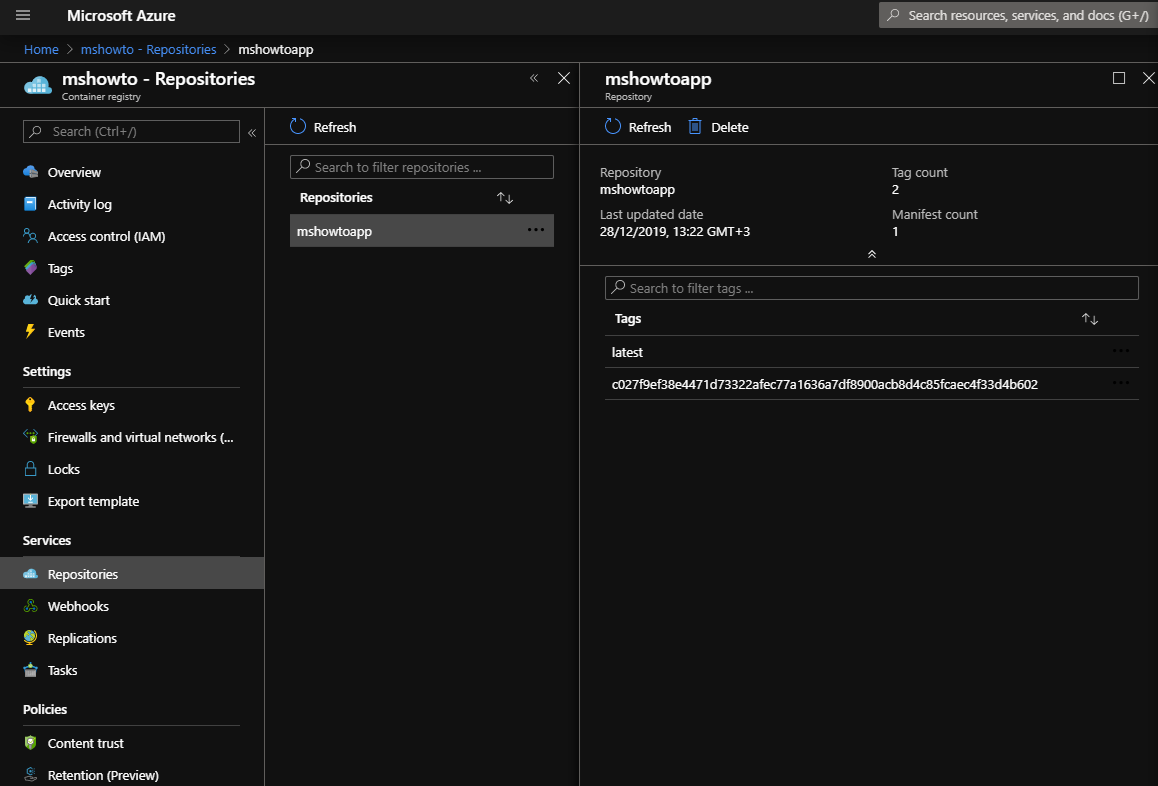Click the Retention (Preview) icon
Viewport: 1158px width, 786px height.
pos(30,774)
